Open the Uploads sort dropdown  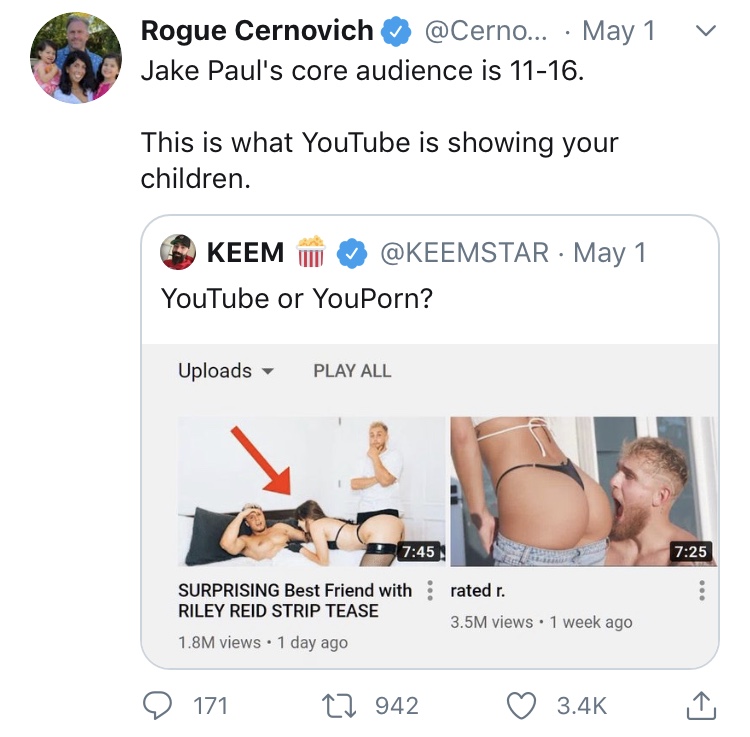tap(226, 371)
